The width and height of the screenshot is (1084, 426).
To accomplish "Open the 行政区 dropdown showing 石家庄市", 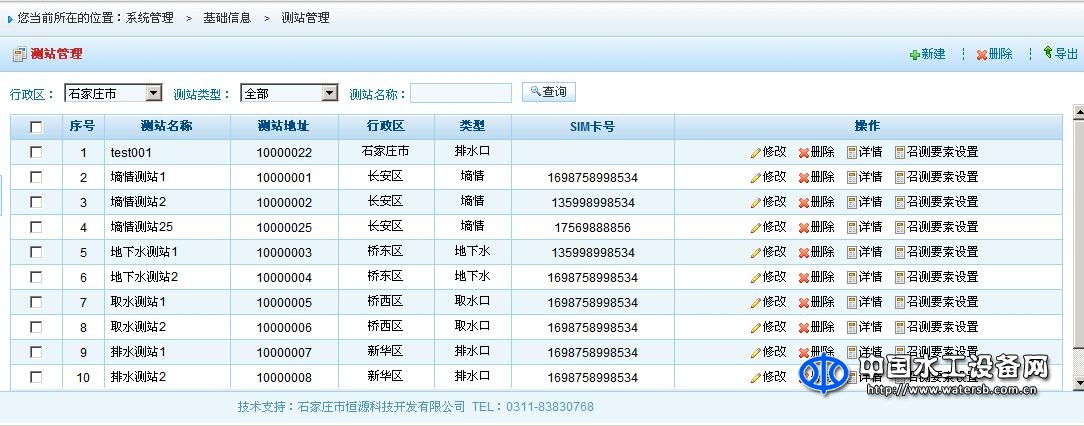I will pos(113,93).
